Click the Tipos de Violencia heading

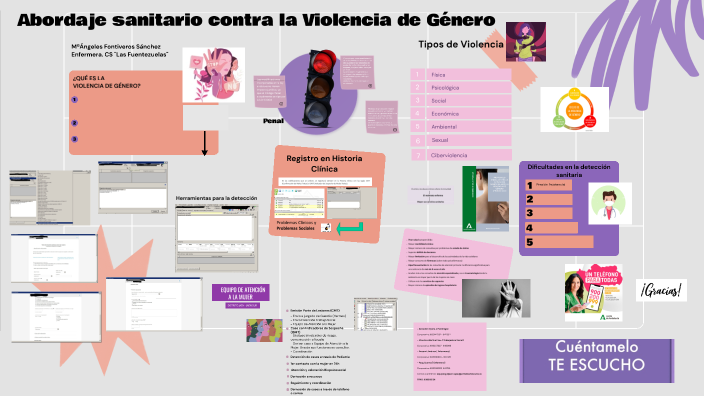click(461, 44)
